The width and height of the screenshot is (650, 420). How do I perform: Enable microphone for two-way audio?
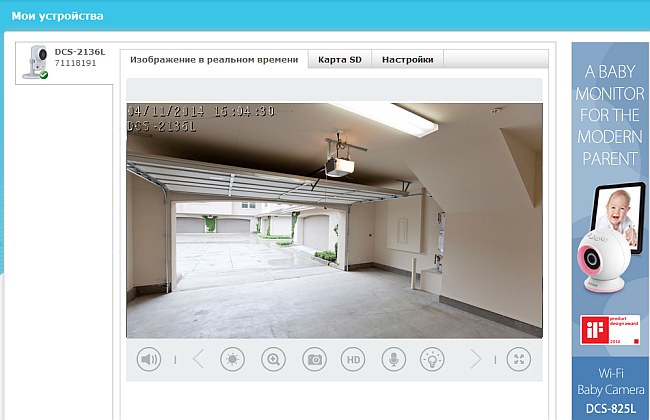click(x=393, y=360)
